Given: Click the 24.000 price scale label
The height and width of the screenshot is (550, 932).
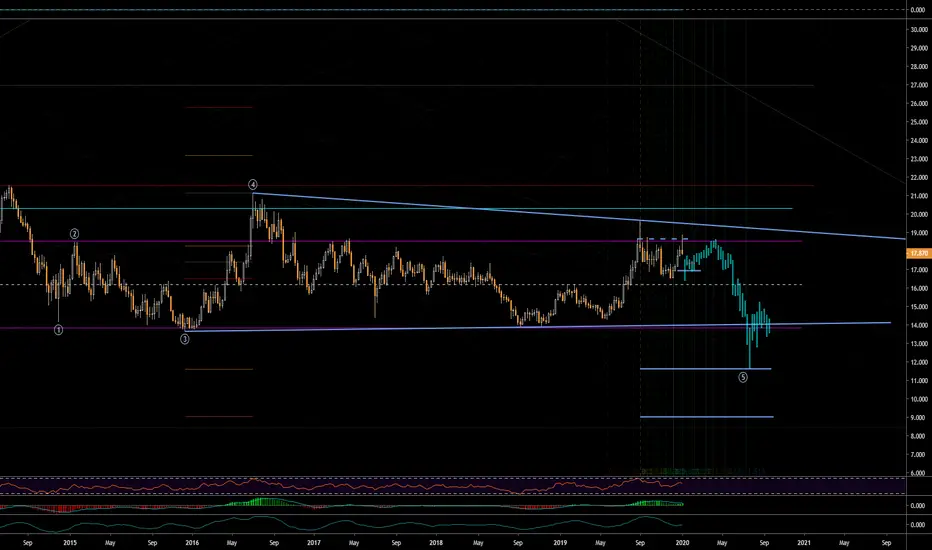Looking at the screenshot, I should click(919, 141).
